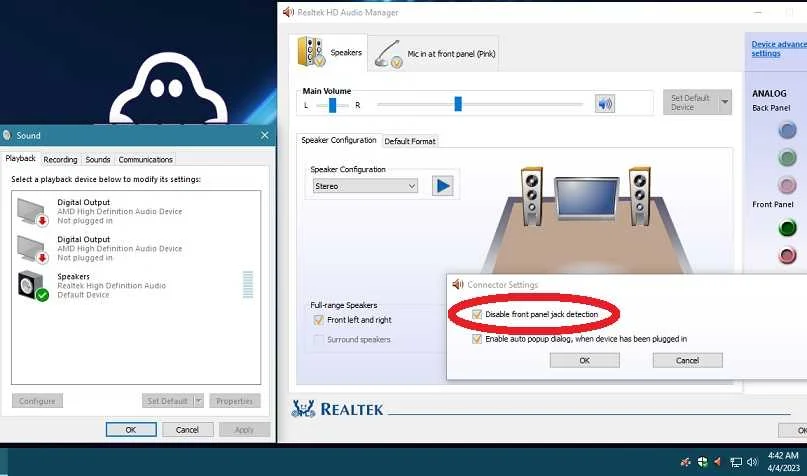Image resolution: width=807 pixels, height=476 pixels.
Task: Click the green back panel jack
Action: point(787,157)
